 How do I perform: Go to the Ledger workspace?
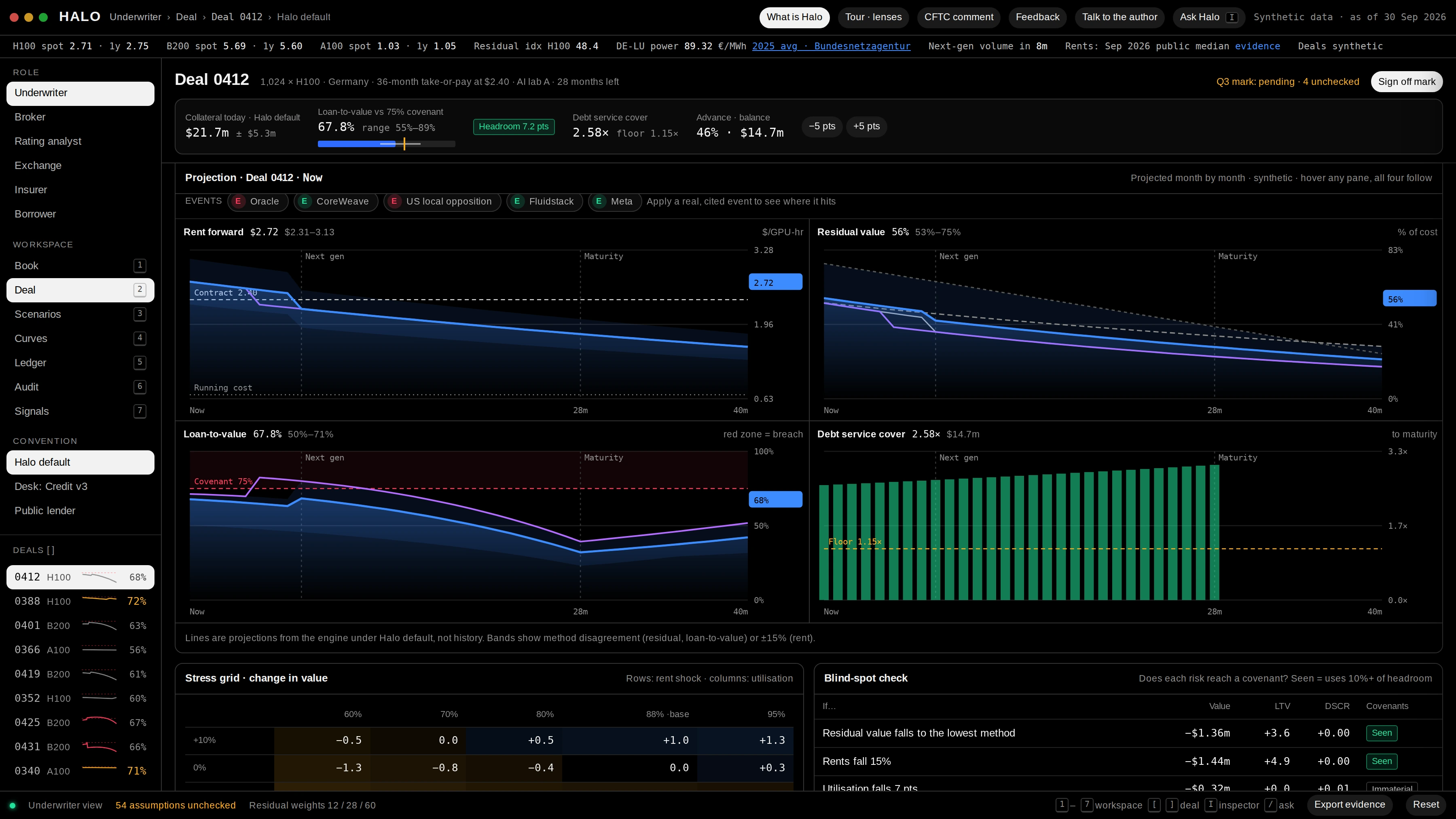tap(80, 363)
